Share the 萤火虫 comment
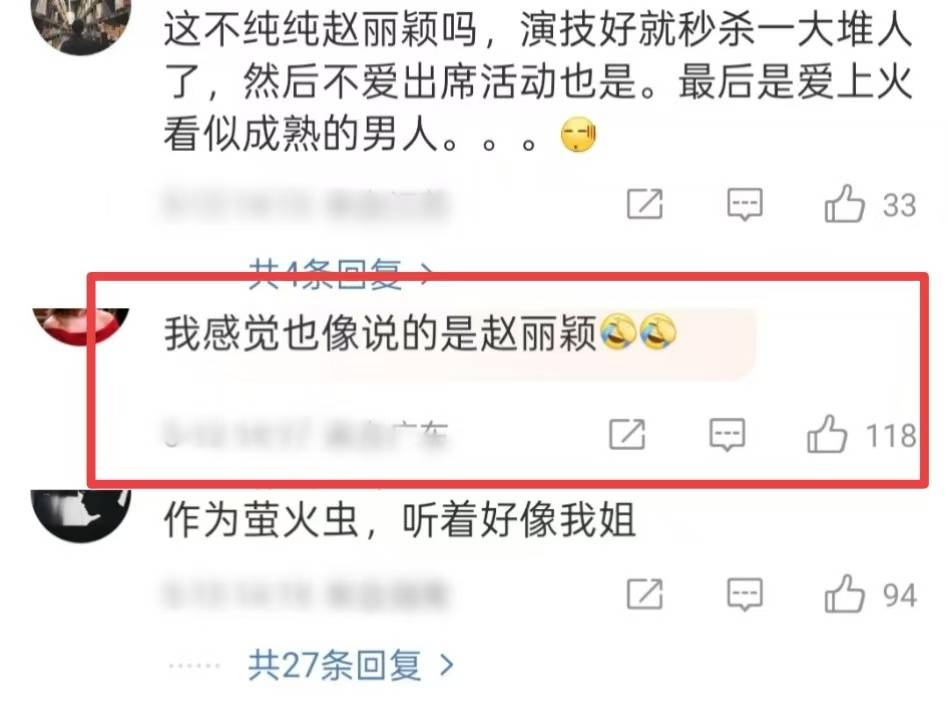The image size is (948, 704). pyautogui.click(x=644, y=594)
